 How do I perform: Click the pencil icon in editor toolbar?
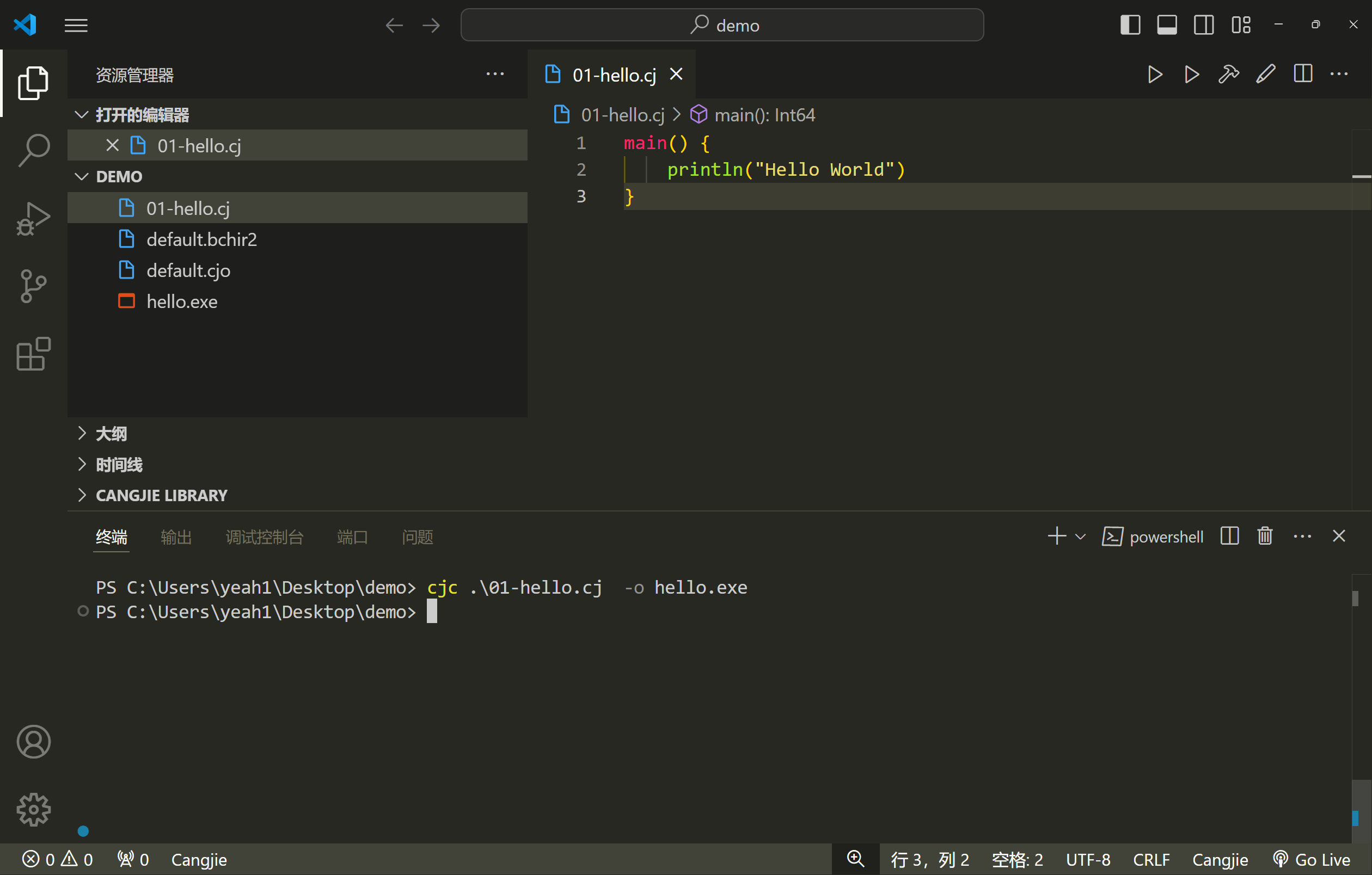click(x=1265, y=75)
